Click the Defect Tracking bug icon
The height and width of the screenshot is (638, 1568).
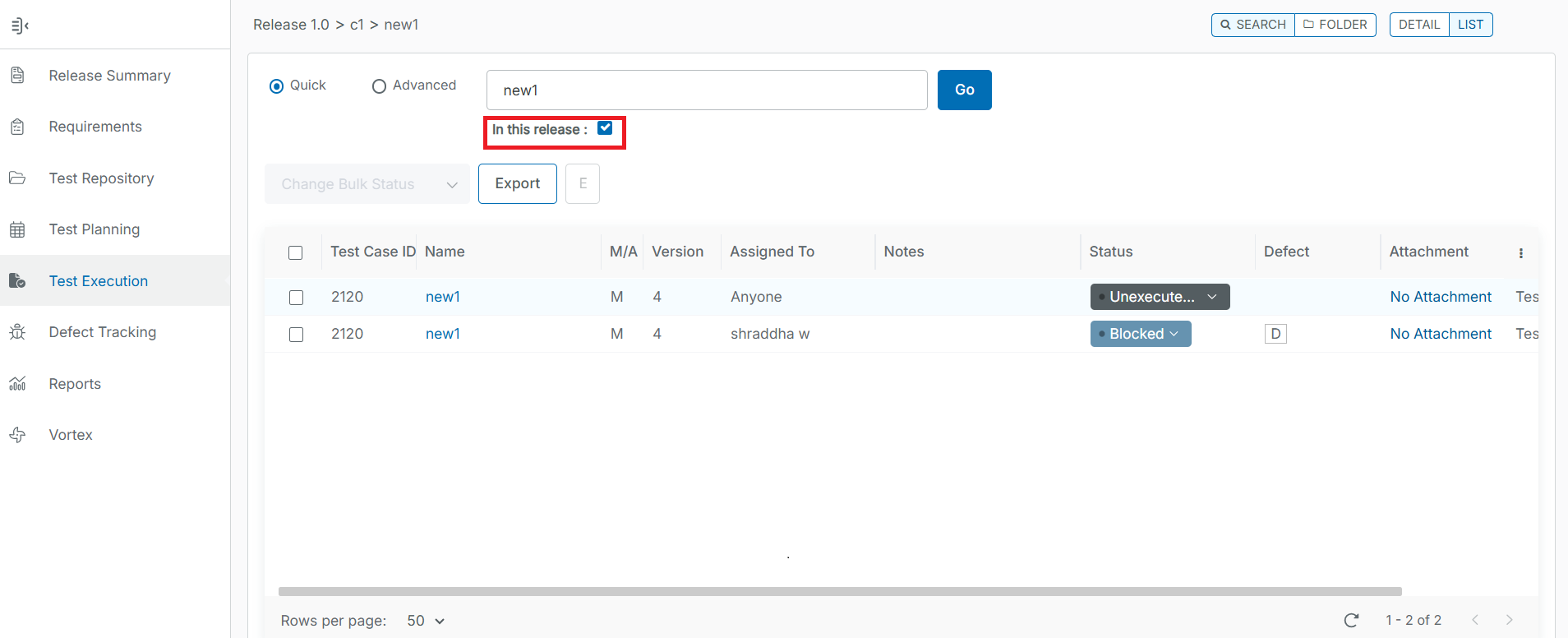[17, 332]
